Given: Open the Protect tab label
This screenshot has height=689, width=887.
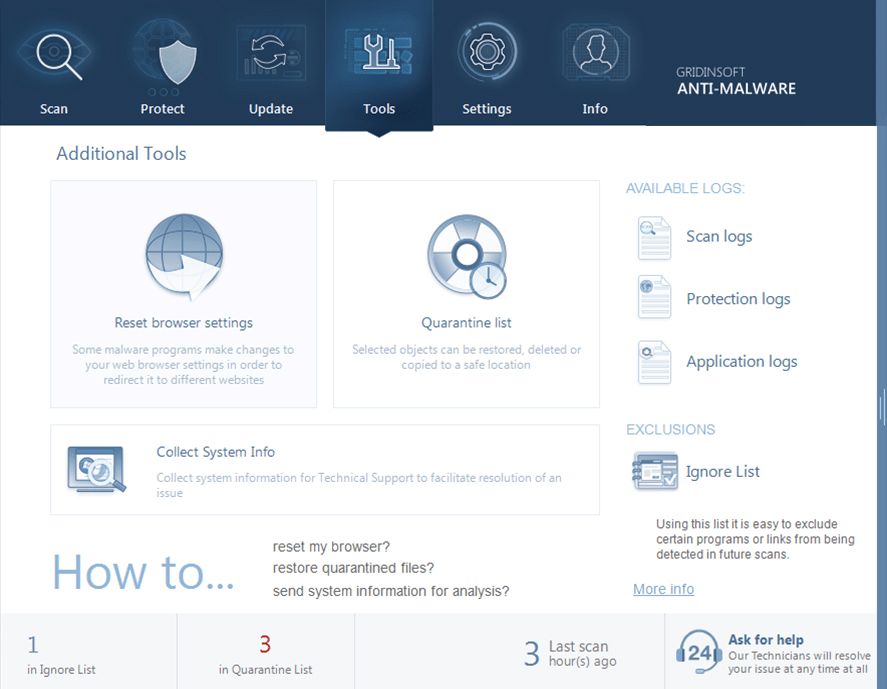Looking at the screenshot, I should coord(162,109).
